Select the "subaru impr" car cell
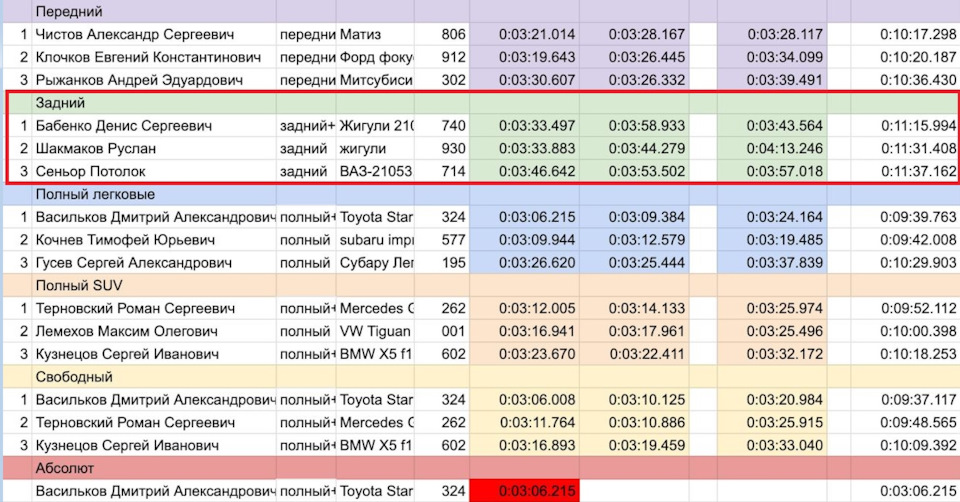The image size is (960, 502). [376, 240]
